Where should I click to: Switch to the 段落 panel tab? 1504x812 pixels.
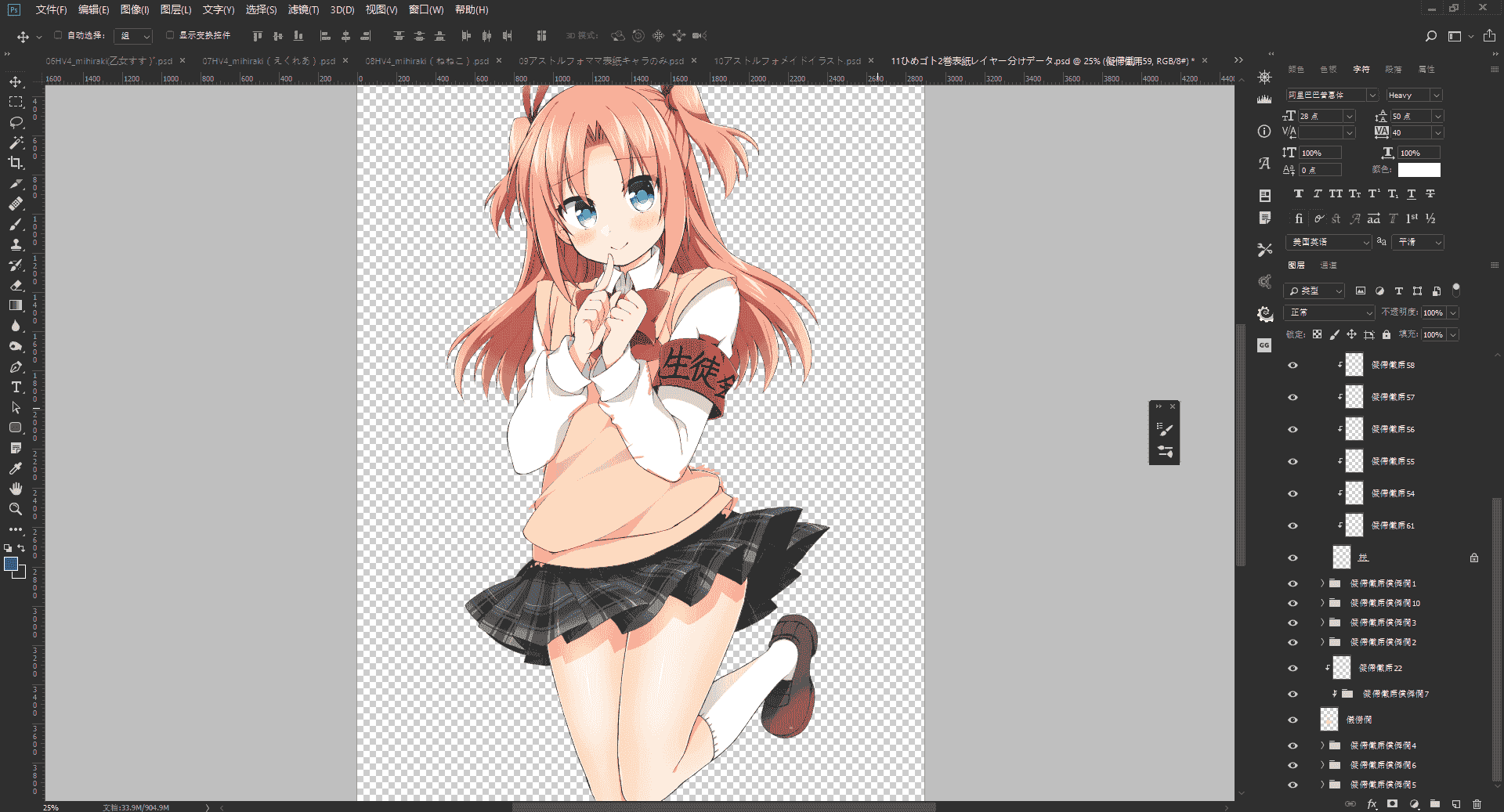[1394, 69]
